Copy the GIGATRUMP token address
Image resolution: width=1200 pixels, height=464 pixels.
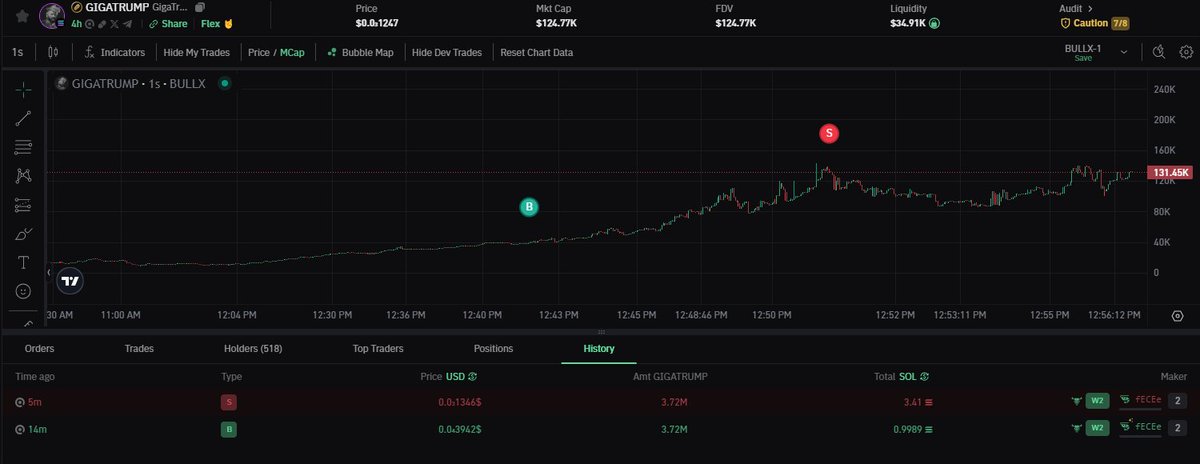pyautogui.click(x=199, y=7)
